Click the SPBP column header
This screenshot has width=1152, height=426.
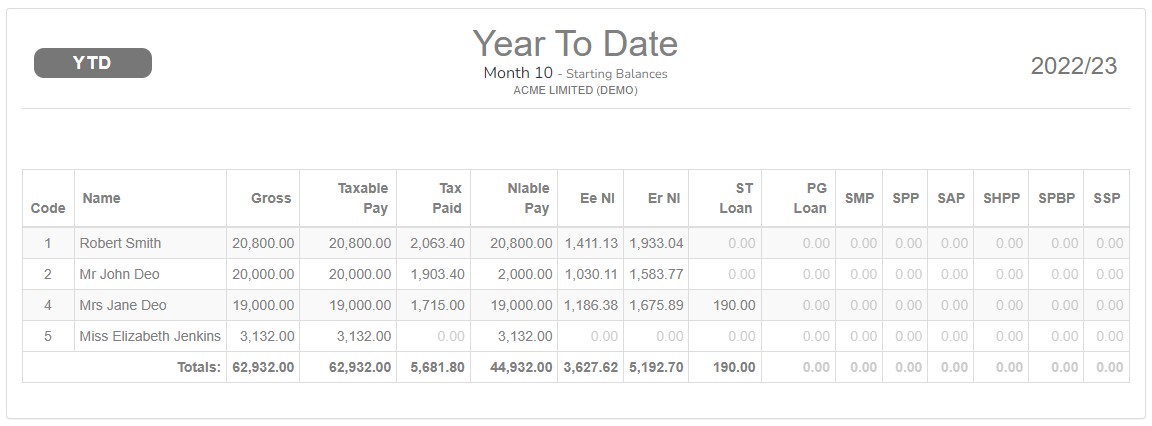point(1056,198)
